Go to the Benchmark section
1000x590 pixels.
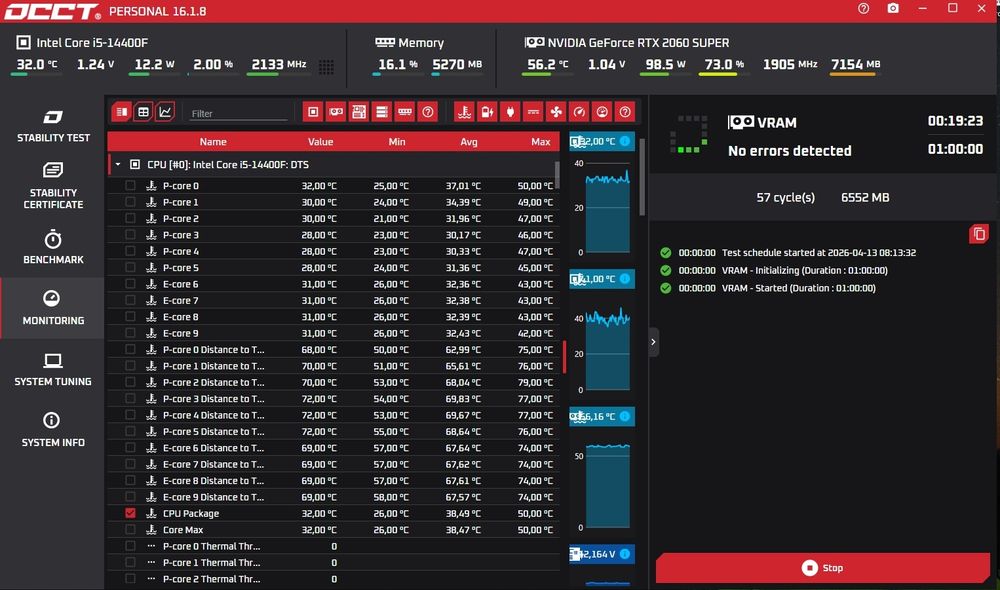coord(53,247)
